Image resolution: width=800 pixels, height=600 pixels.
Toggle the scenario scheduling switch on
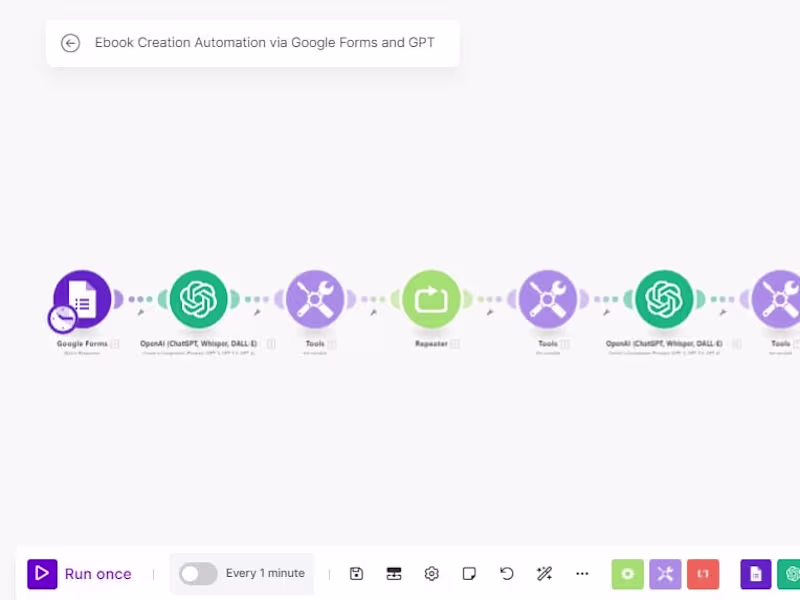[198, 573]
